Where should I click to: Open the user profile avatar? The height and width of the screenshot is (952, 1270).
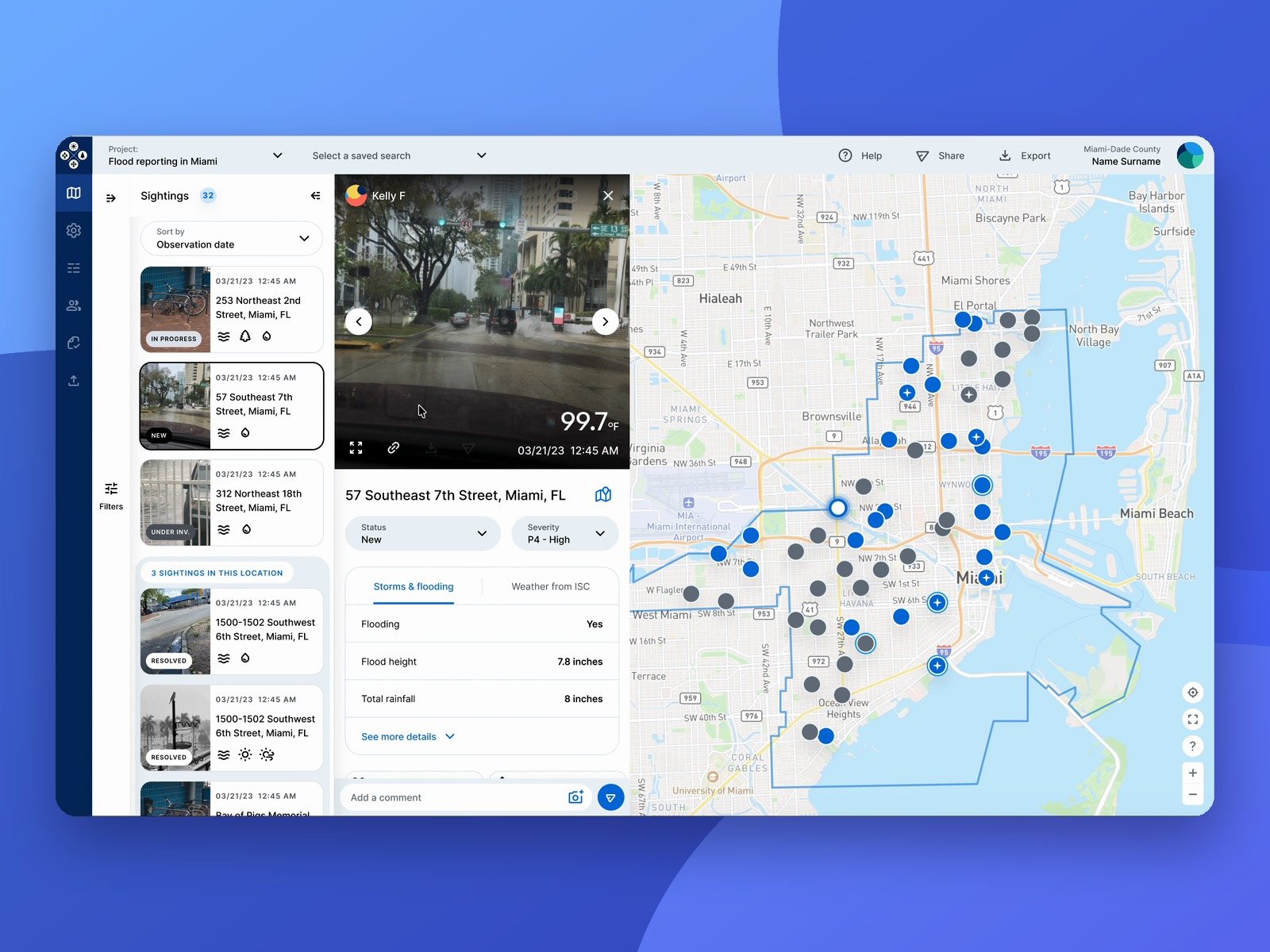[1190, 155]
